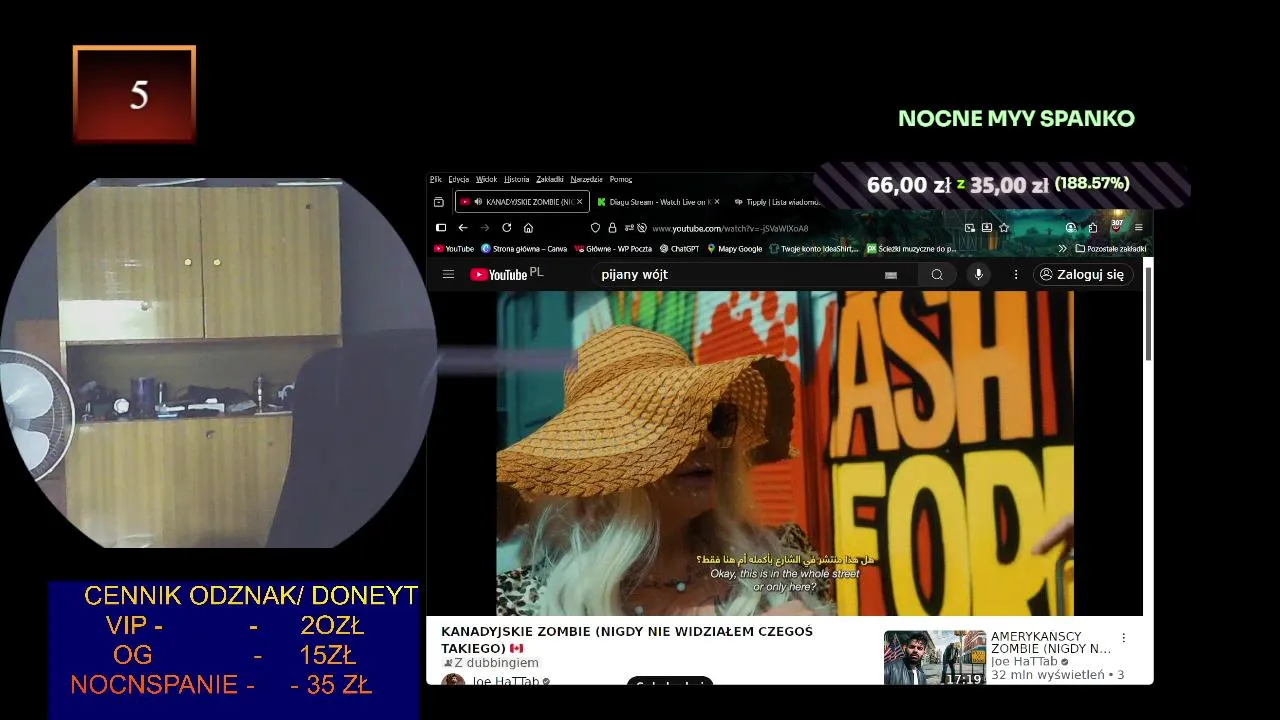Open the Historia menu
The image size is (1280, 720).
pos(517,179)
